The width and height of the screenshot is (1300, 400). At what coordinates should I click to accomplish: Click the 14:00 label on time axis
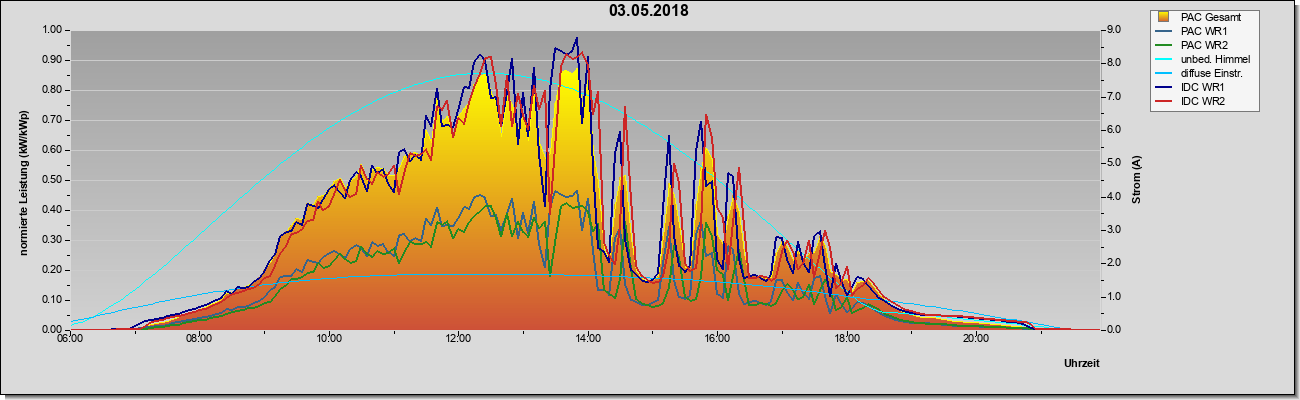tap(588, 339)
